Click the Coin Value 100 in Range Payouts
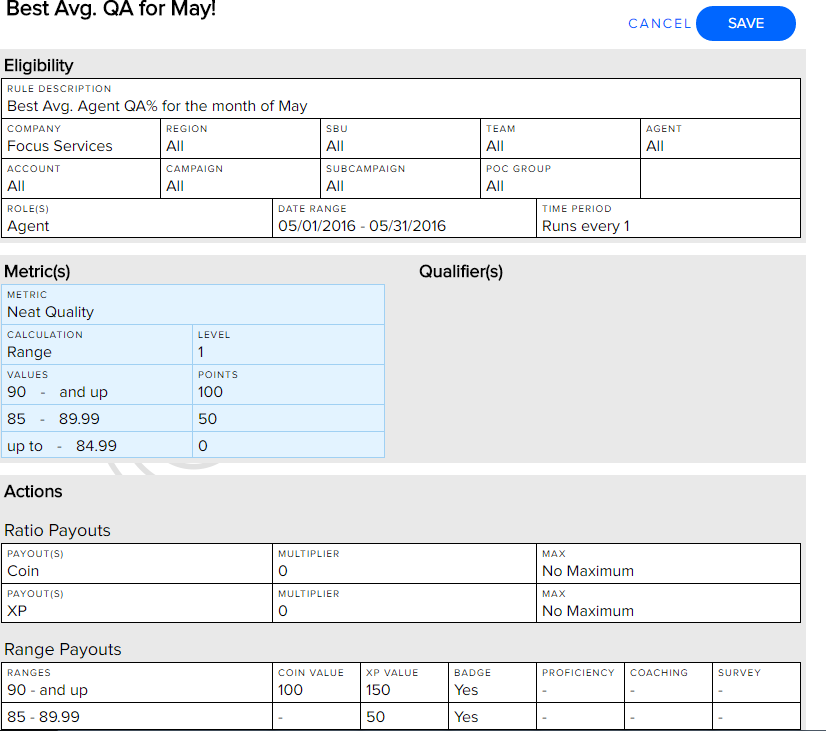 316,683
